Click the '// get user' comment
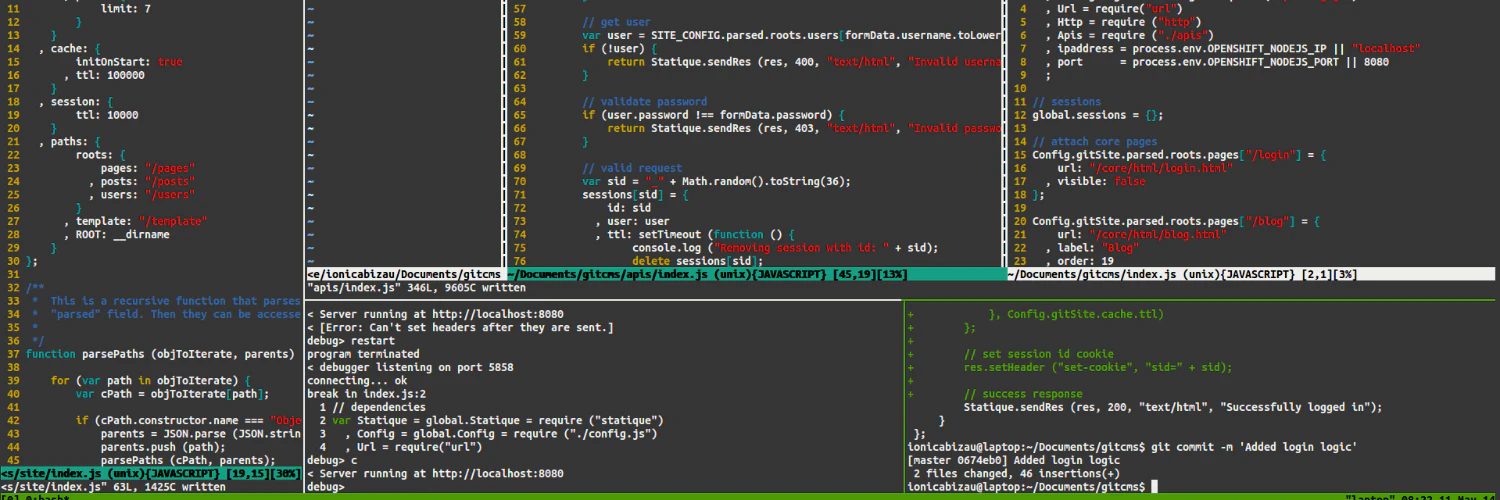This screenshot has height=500, width=1500. (x=617, y=21)
